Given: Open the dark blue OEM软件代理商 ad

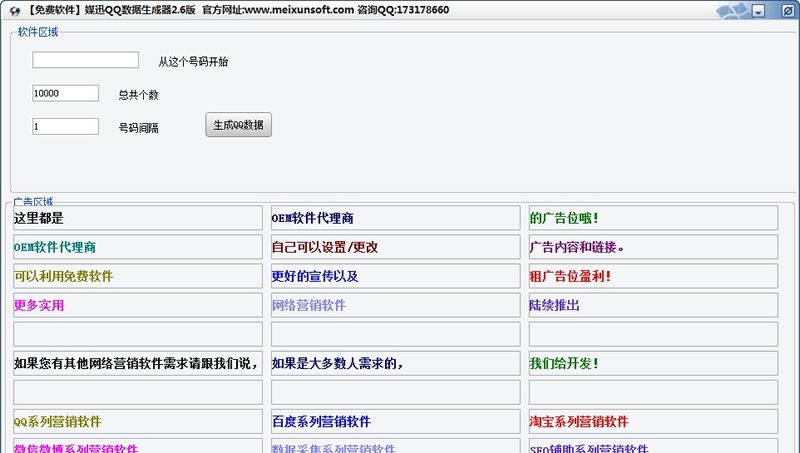Looking at the screenshot, I should (395, 218).
